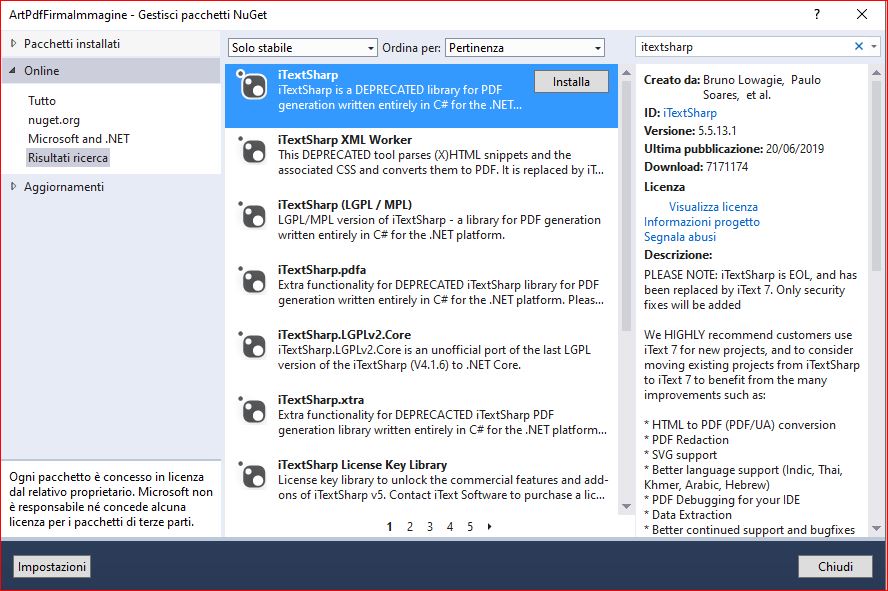Click the version value 5.5.13.1
The height and width of the screenshot is (591, 888).
pos(717,131)
